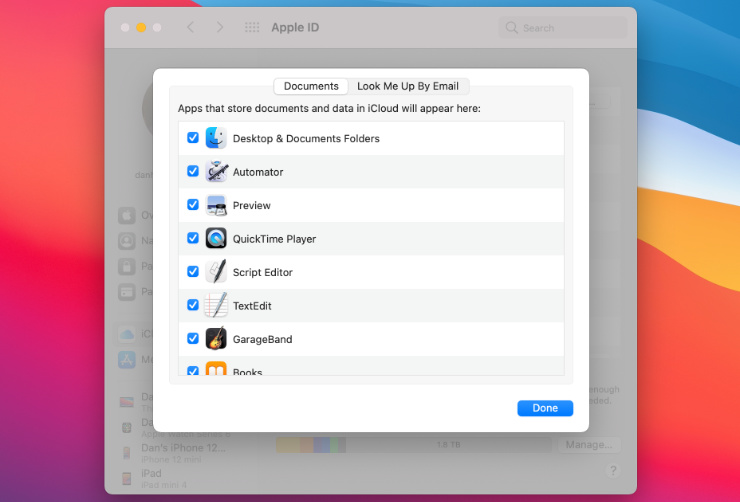Click the forward arrow in toolbar
740x502 pixels.
[x=219, y=27]
